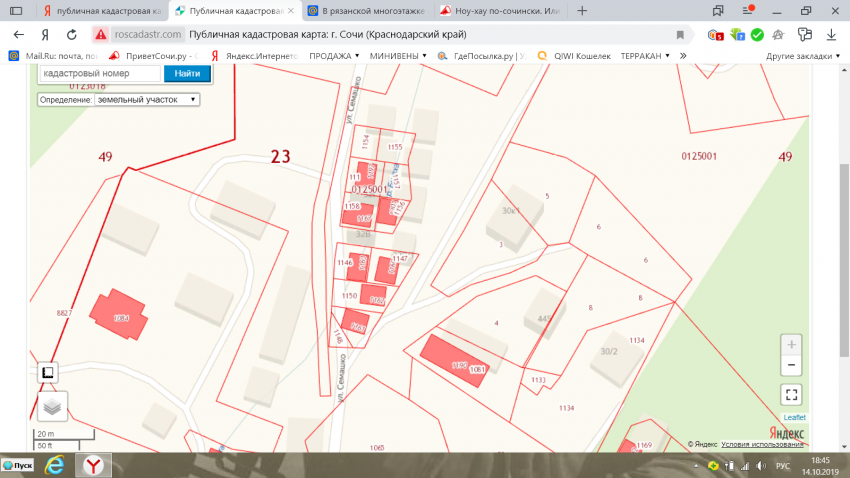Click the map zoom in button
This screenshot has height=478, width=850.
point(791,345)
